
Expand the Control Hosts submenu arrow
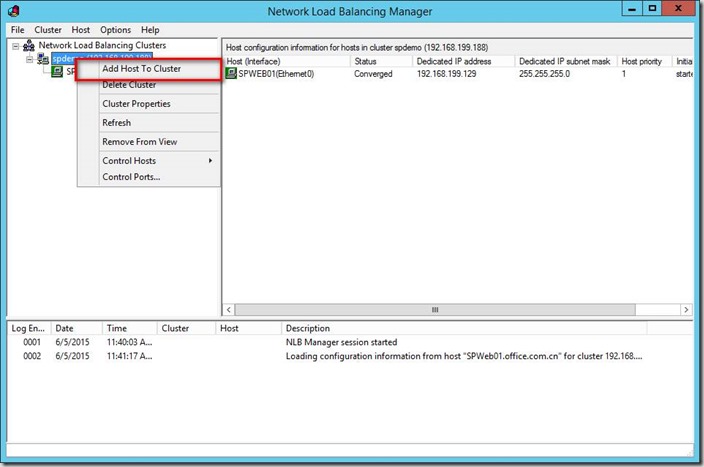coord(210,161)
